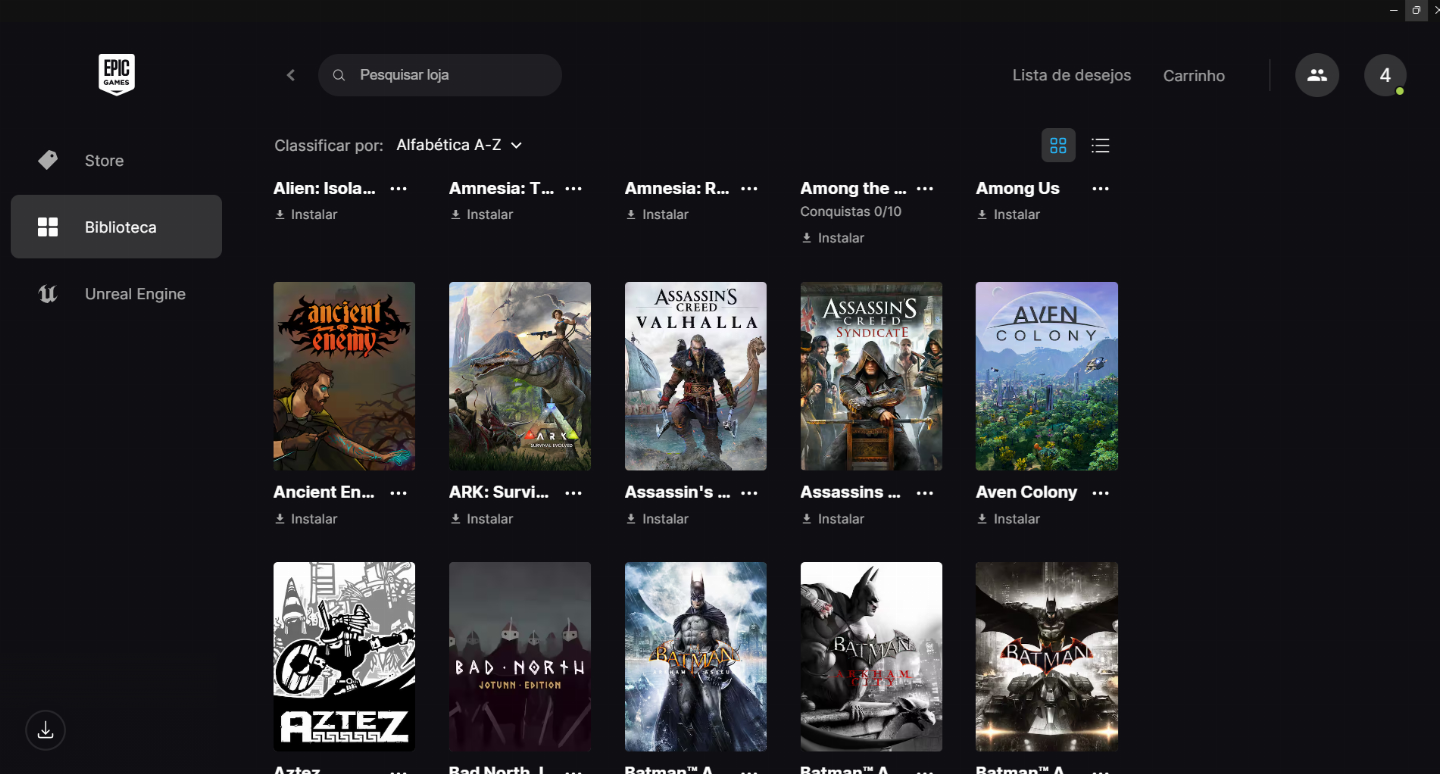
Task: Install Ancient Enemy
Action: 306,519
